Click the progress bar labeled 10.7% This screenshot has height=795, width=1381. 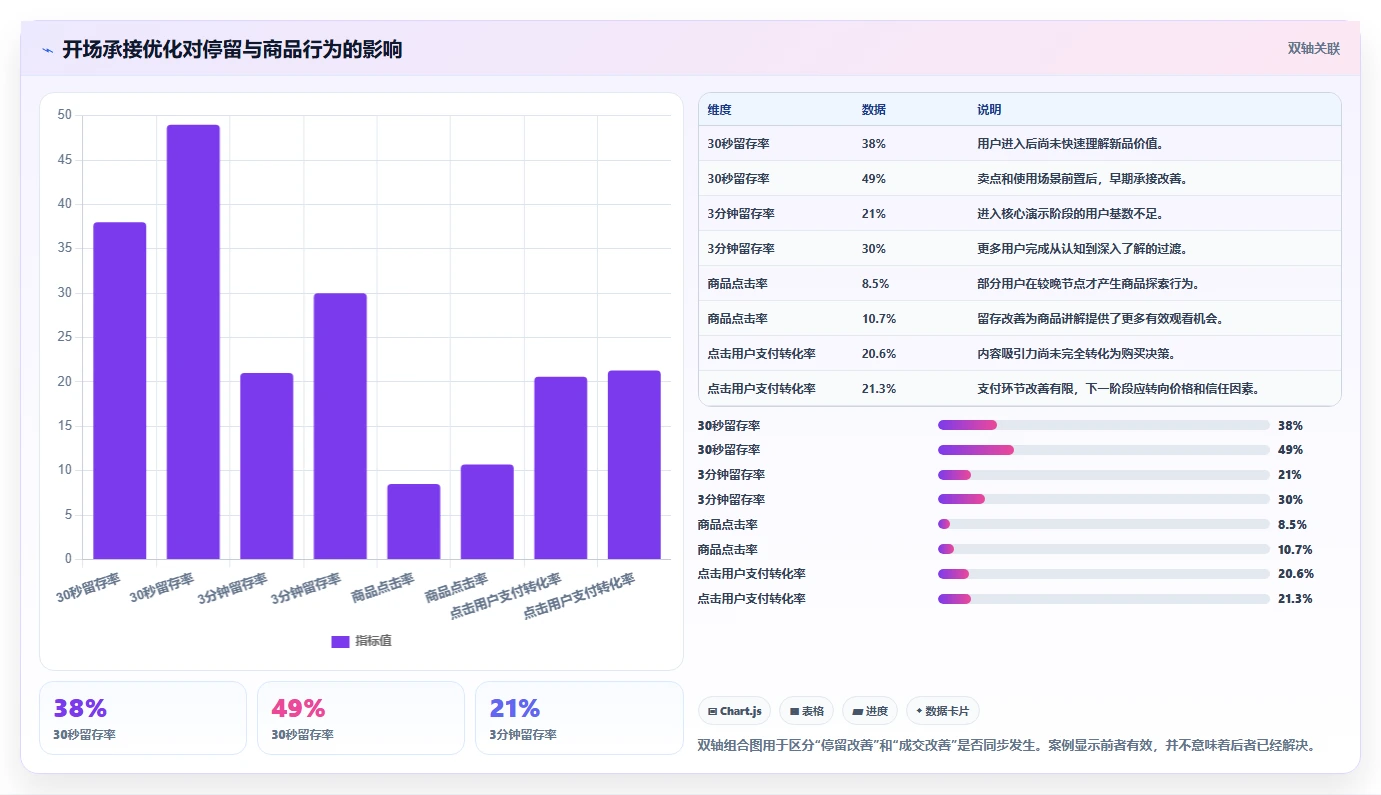(1104, 549)
